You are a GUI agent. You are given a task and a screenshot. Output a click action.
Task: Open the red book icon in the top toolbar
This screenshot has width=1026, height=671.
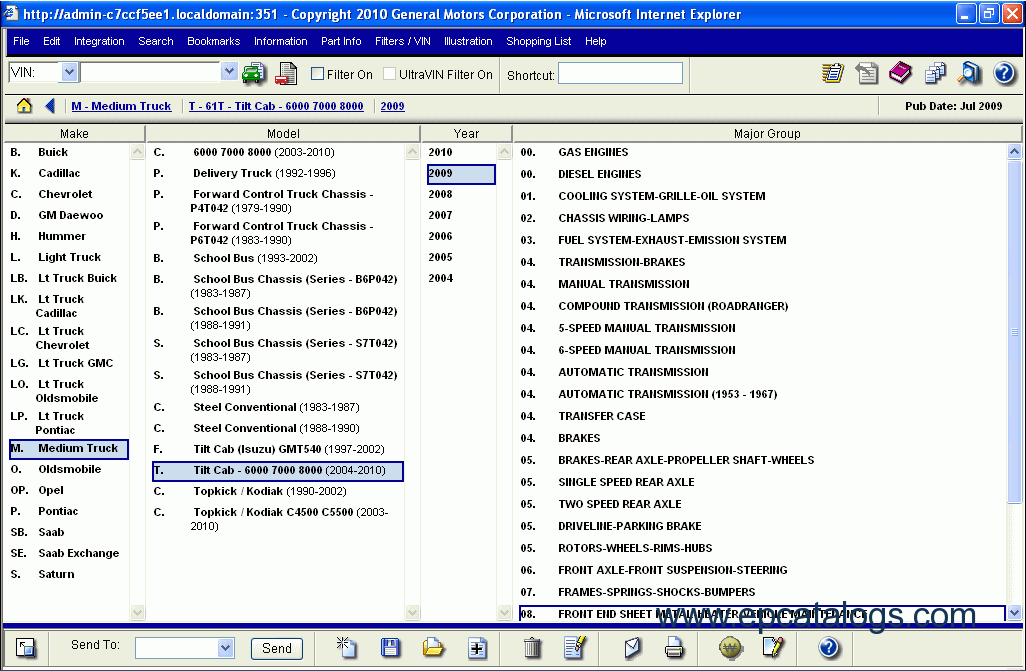[x=900, y=73]
